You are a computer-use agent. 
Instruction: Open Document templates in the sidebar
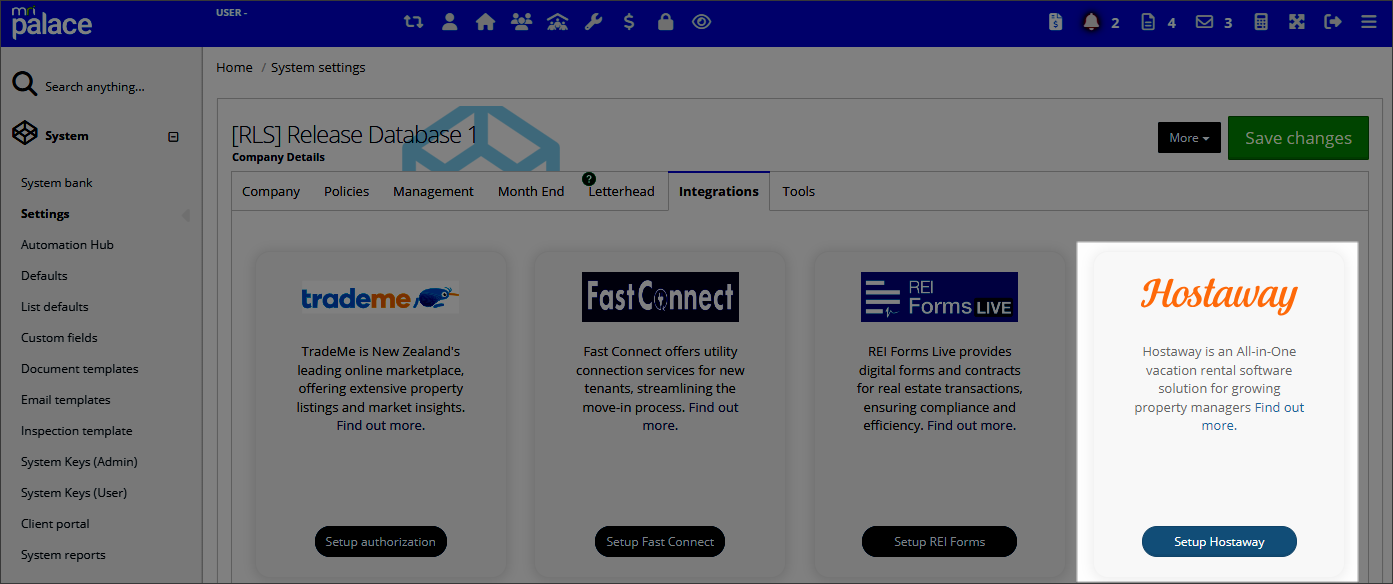[x=80, y=369]
